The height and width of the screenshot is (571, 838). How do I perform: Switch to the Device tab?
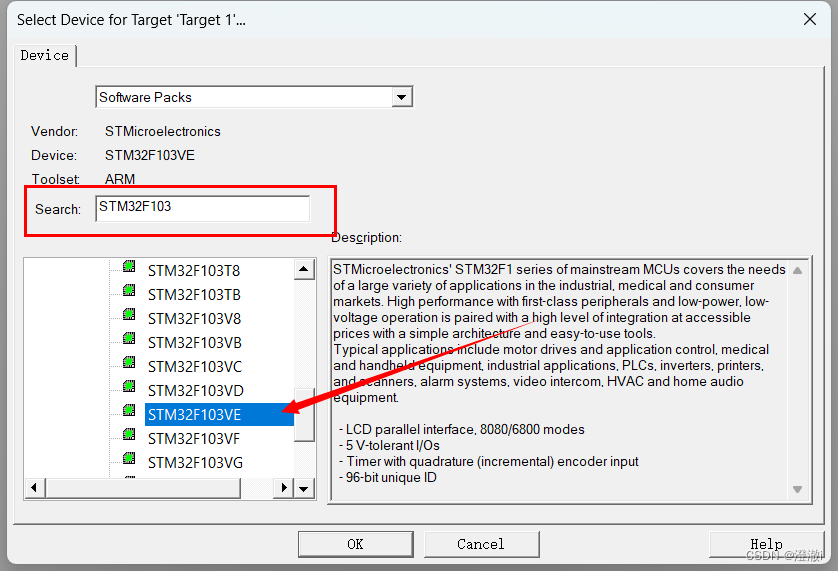(x=45, y=56)
